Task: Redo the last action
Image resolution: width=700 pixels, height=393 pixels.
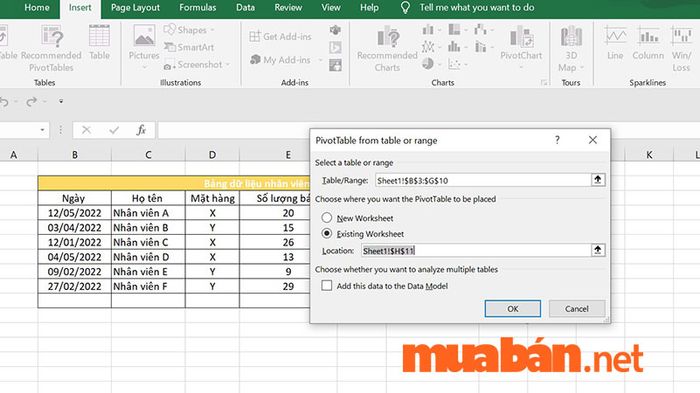Action: (x=31, y=102)
